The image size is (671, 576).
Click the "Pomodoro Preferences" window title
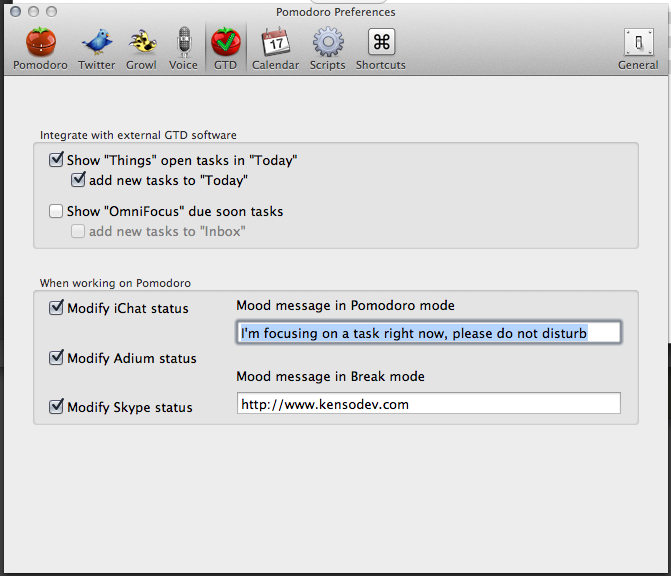click(336, 12)
